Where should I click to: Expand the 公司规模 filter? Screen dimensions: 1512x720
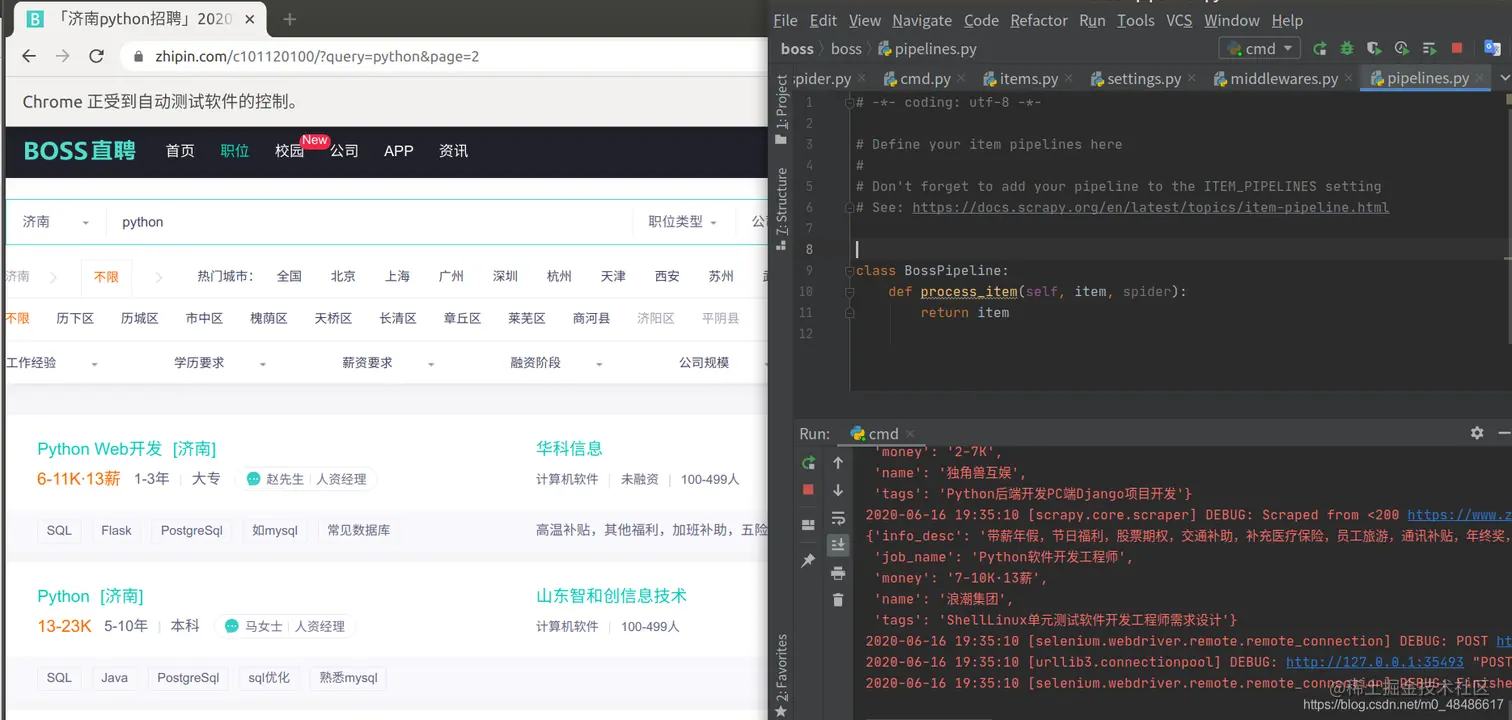coord(722,363)
